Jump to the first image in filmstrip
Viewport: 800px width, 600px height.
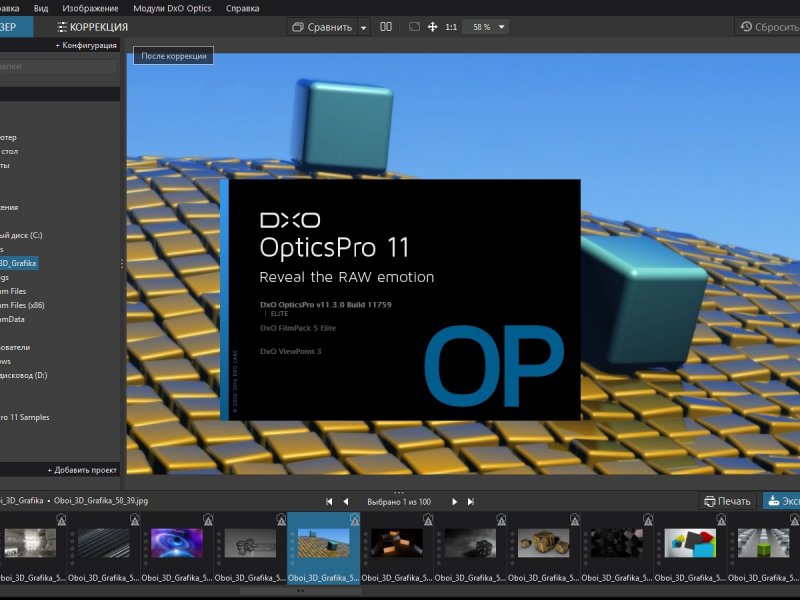coord(329,502)
